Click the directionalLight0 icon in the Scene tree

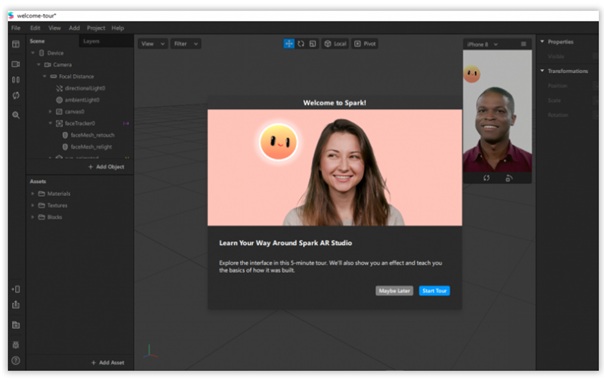pos(59,88)
